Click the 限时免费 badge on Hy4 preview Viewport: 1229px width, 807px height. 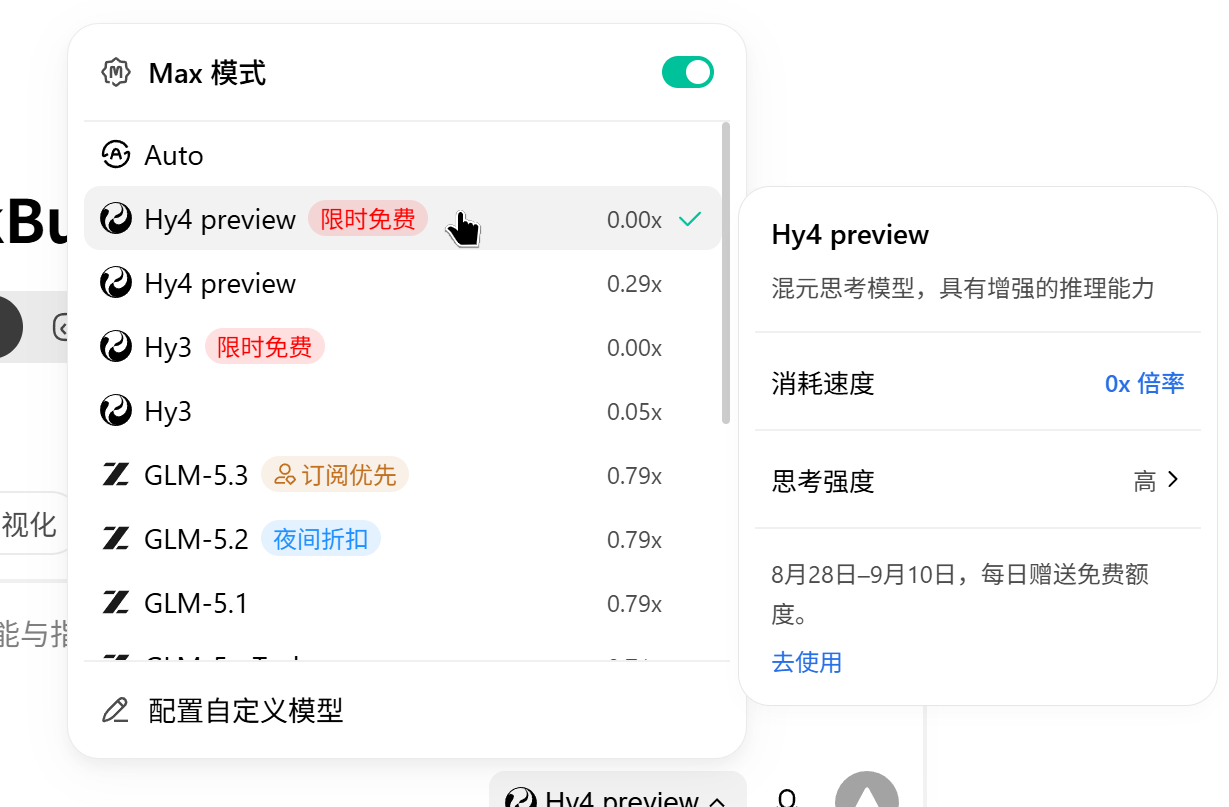coord(368,219)
